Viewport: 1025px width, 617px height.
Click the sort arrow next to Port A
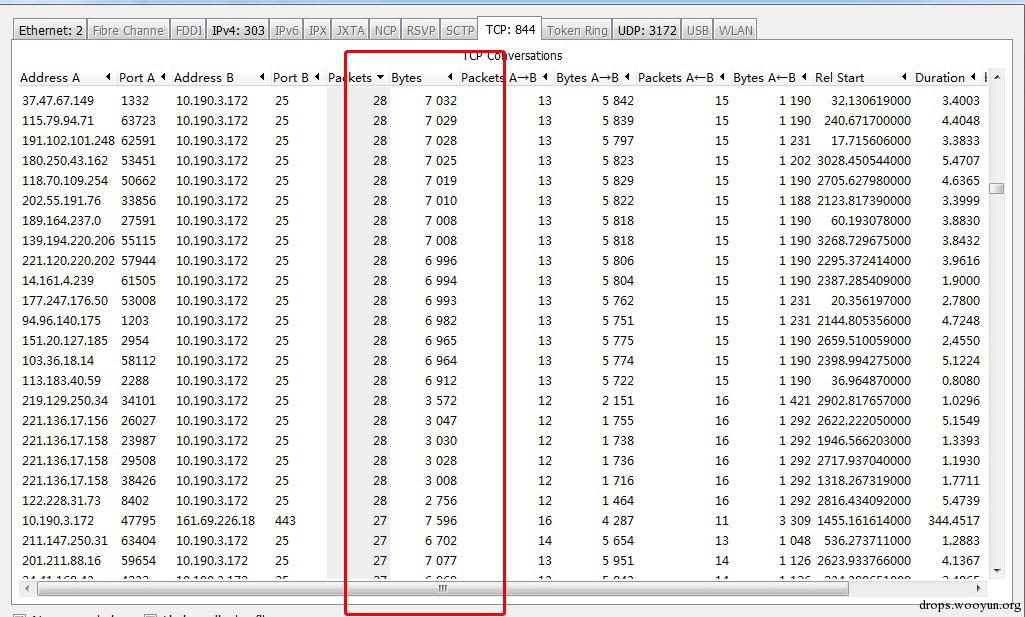163,77
